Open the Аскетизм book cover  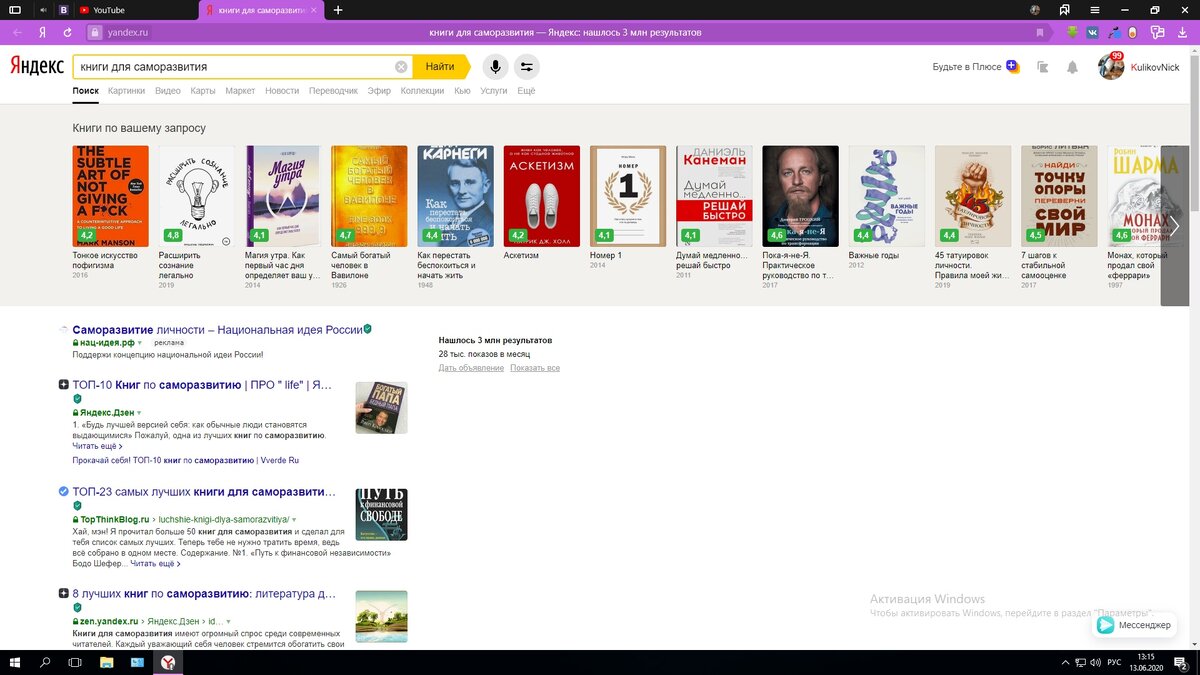pos(541,196)
